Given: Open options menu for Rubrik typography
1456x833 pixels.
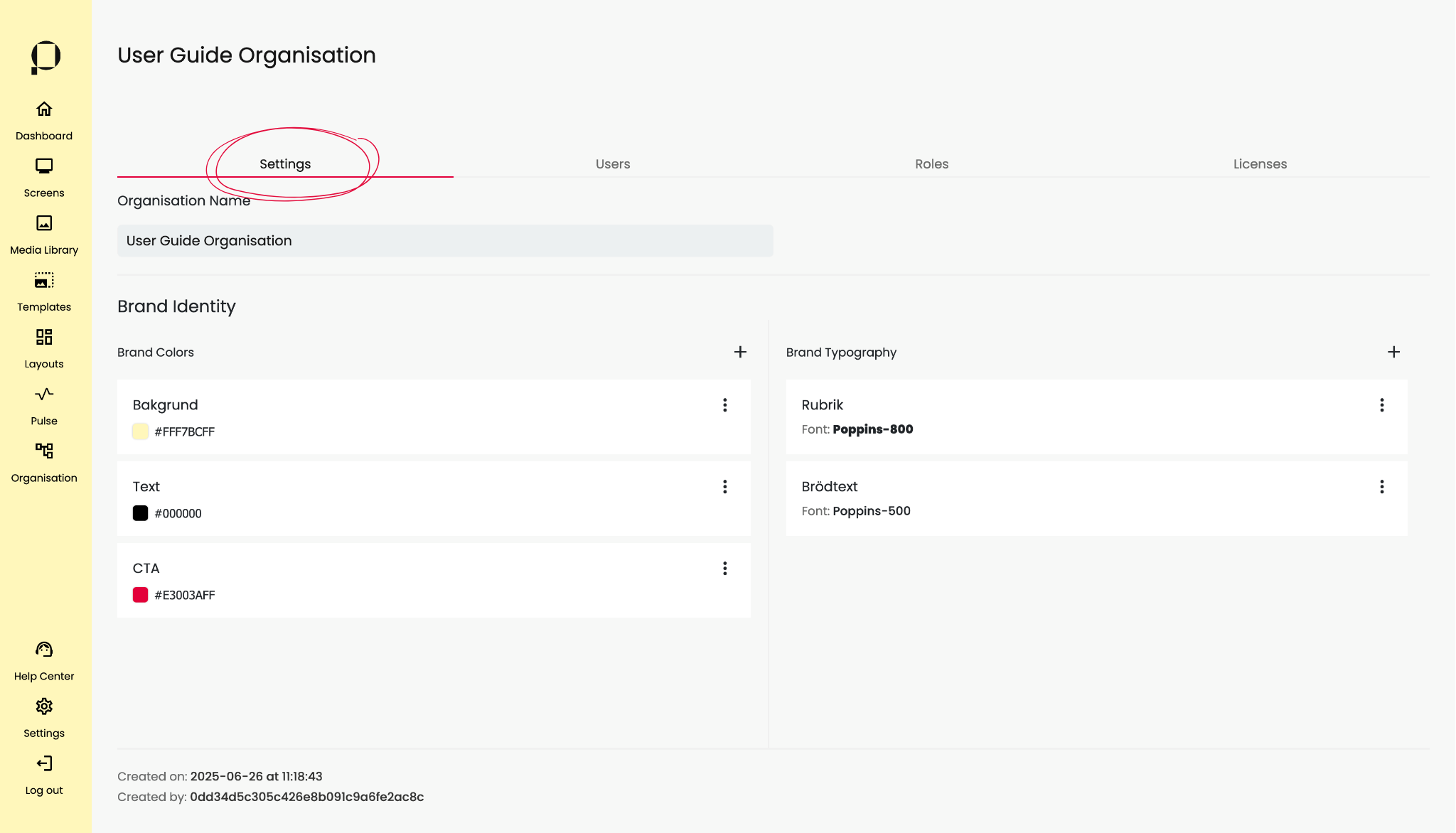Looking at the screenshot, I should [x=1381, y=405].
